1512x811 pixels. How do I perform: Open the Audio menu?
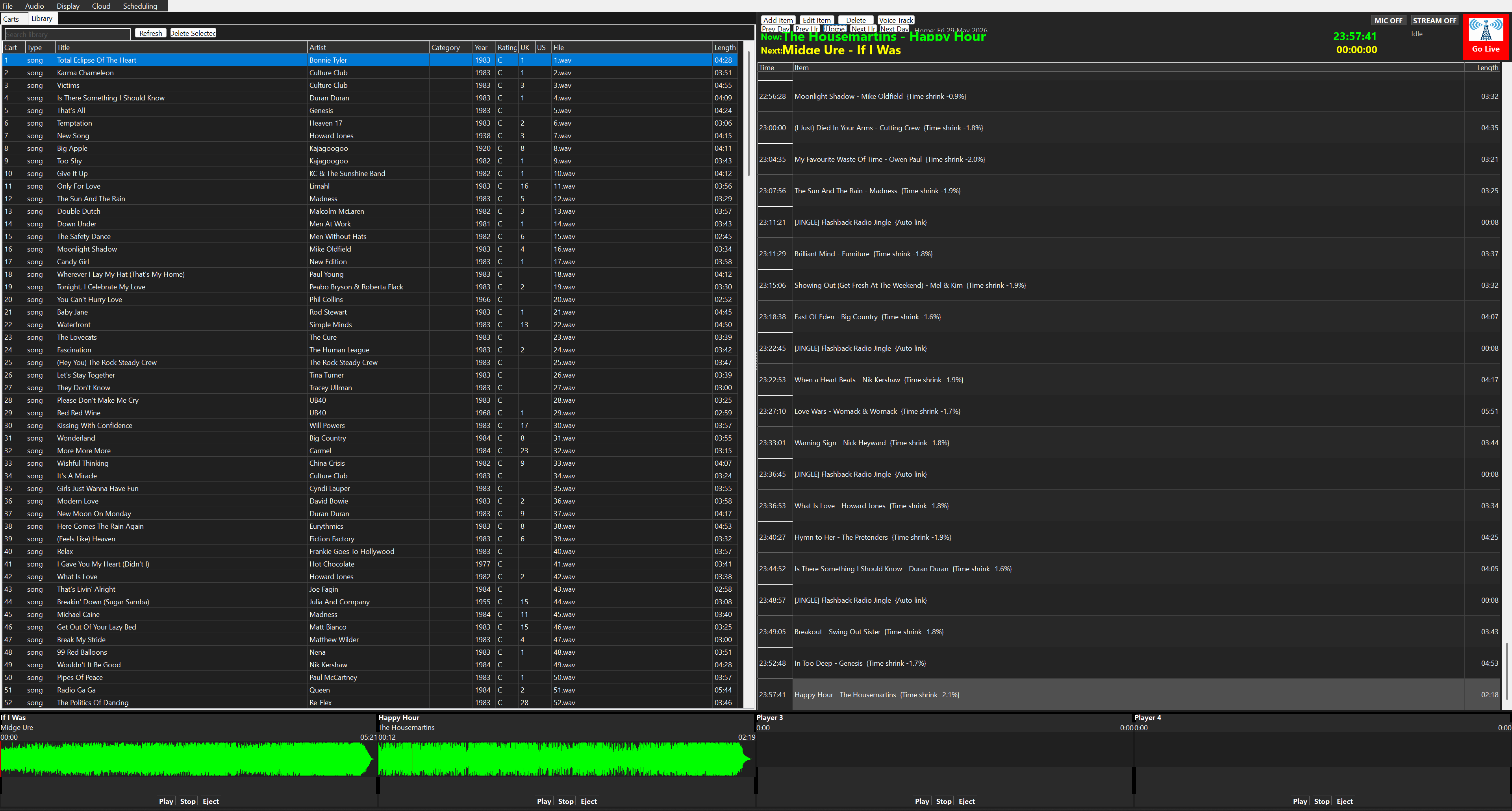coord(34,6)
